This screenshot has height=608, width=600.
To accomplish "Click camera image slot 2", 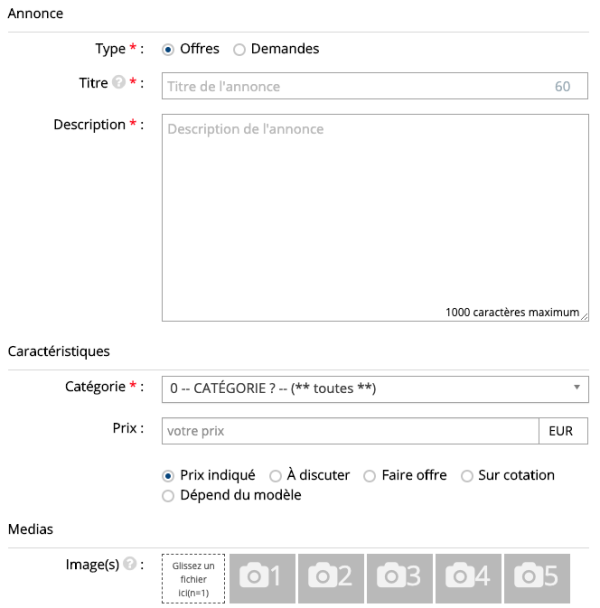I will 331,578.
